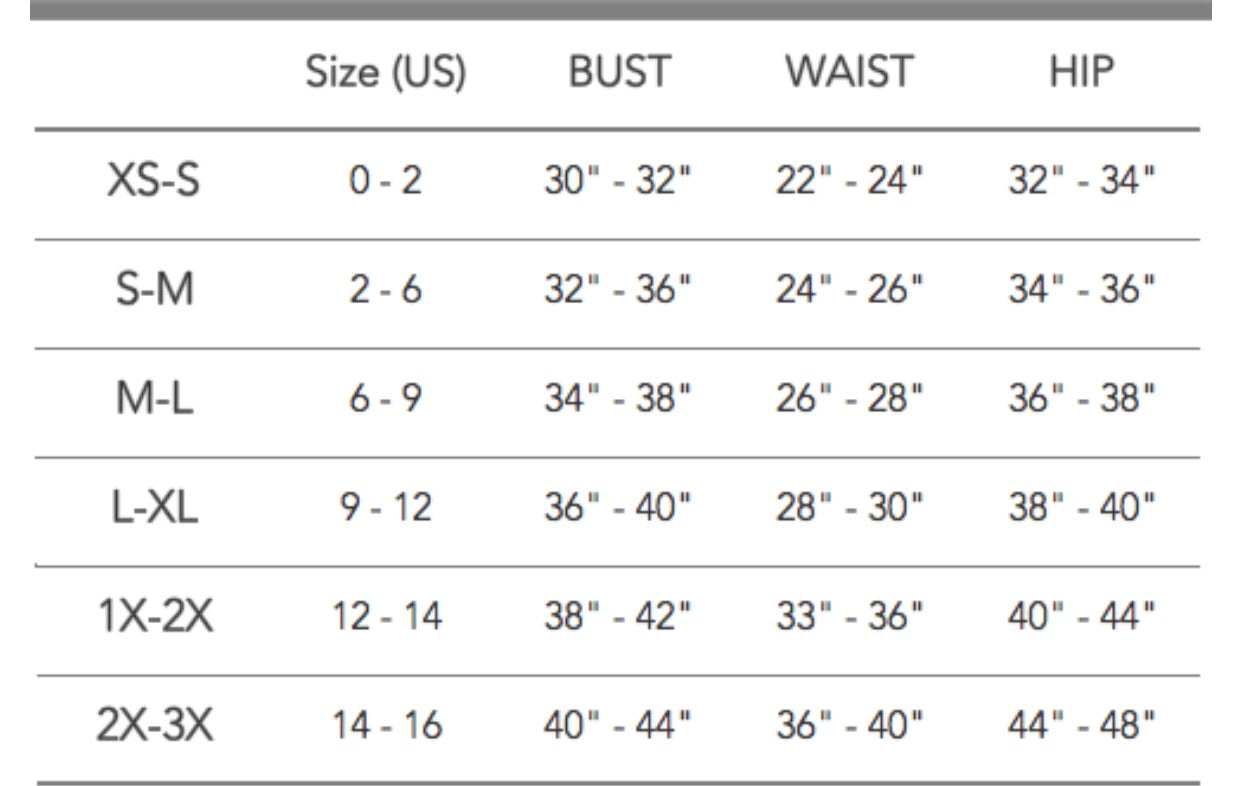Click the bust 36" - 40" cell
The image size is (1242, 786).
(x=618, y=509)
